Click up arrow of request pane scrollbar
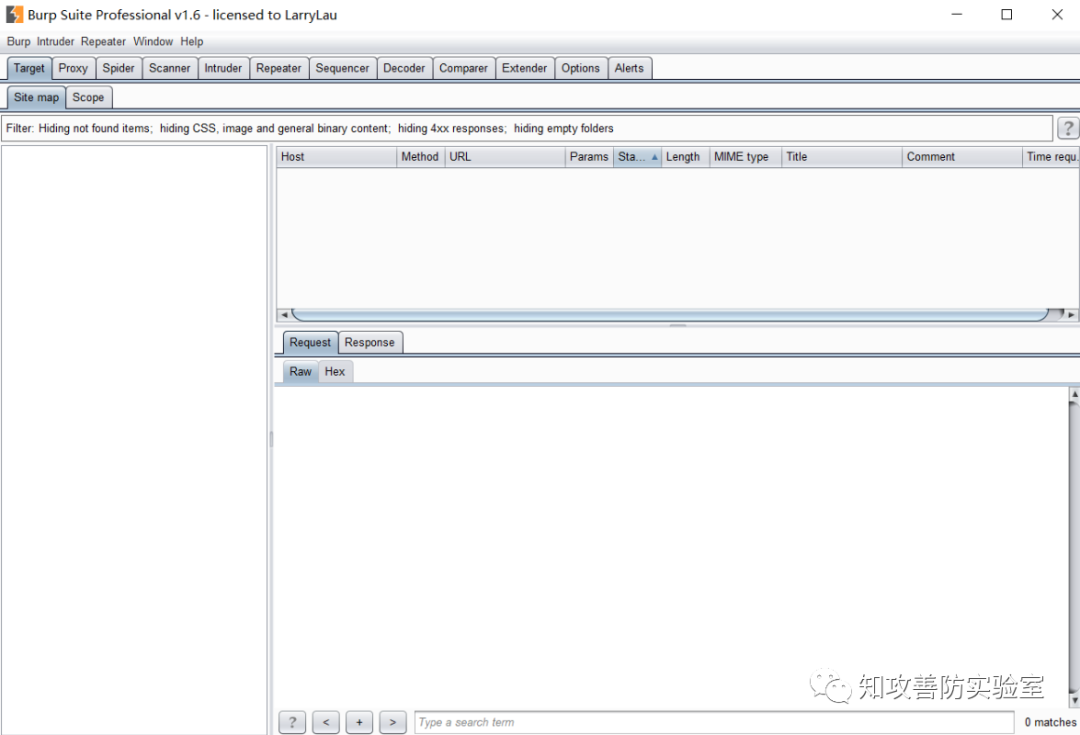 point(1074,394)
